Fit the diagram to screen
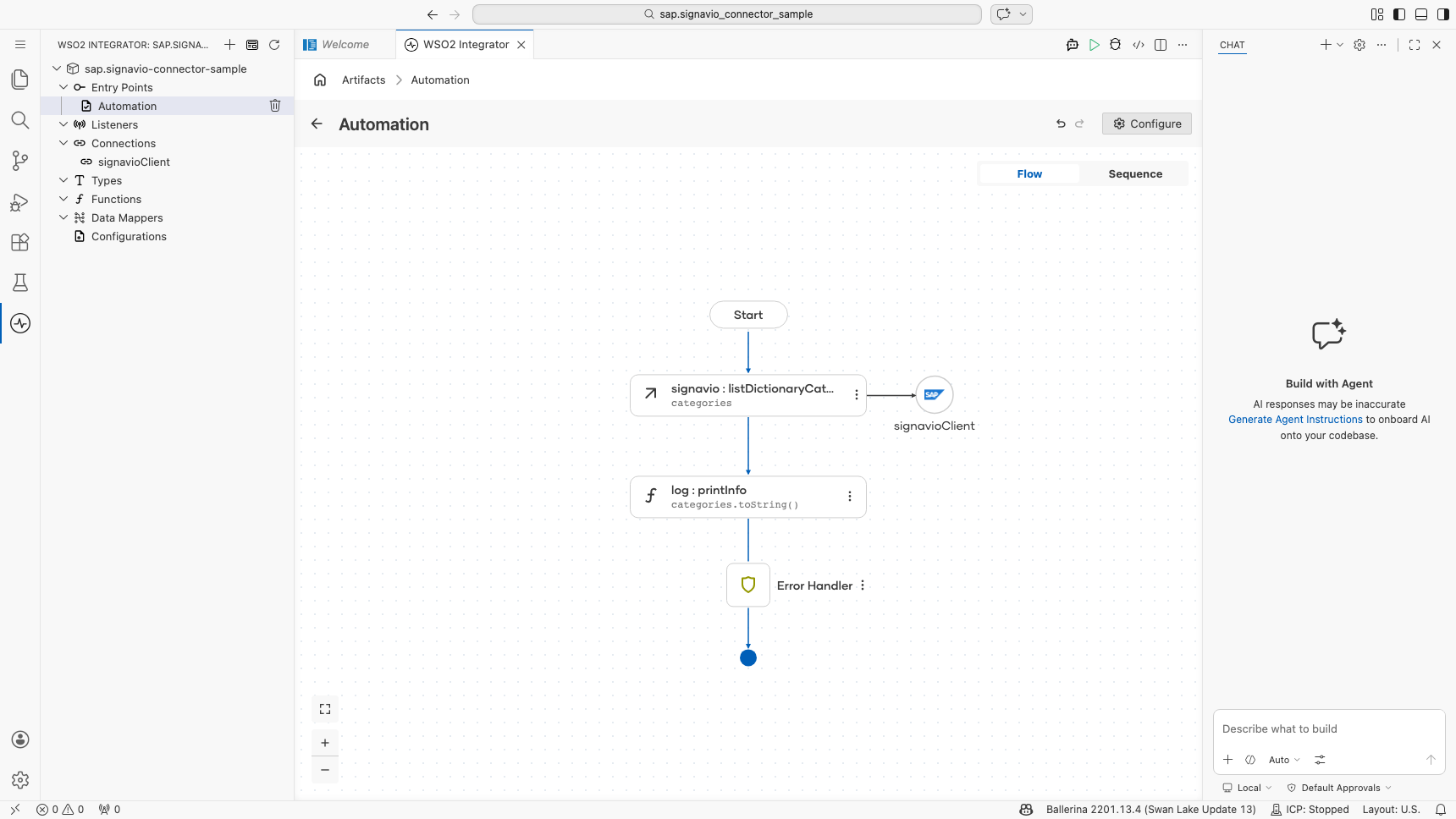The width and height of the screenshot is (1456, 819). tap(325, 709)
